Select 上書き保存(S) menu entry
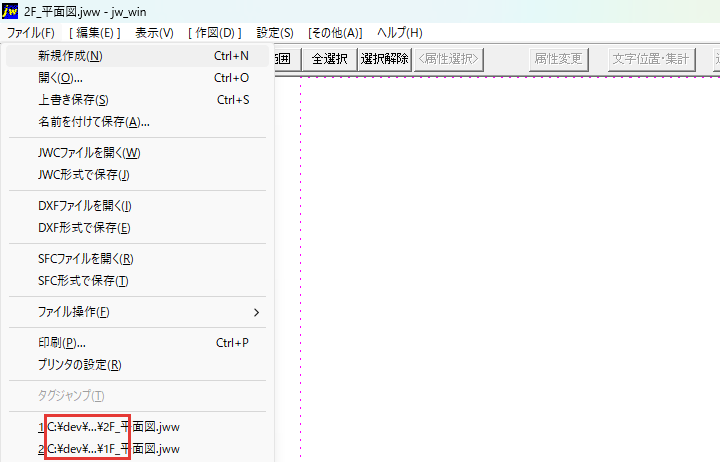 point(137,100)
